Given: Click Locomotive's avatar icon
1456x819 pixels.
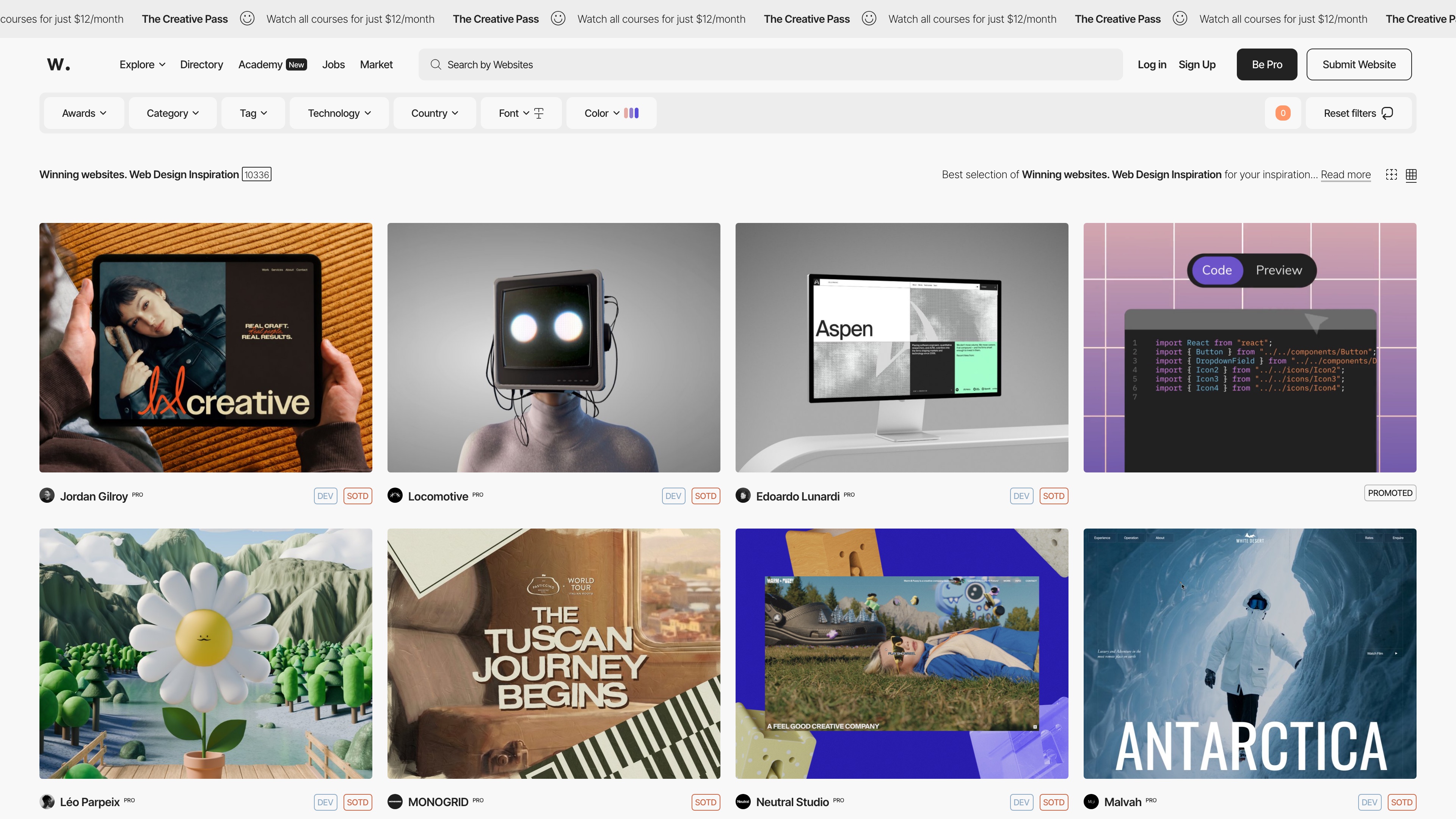Looking at the screenshot, I should (x=395, y=495).
